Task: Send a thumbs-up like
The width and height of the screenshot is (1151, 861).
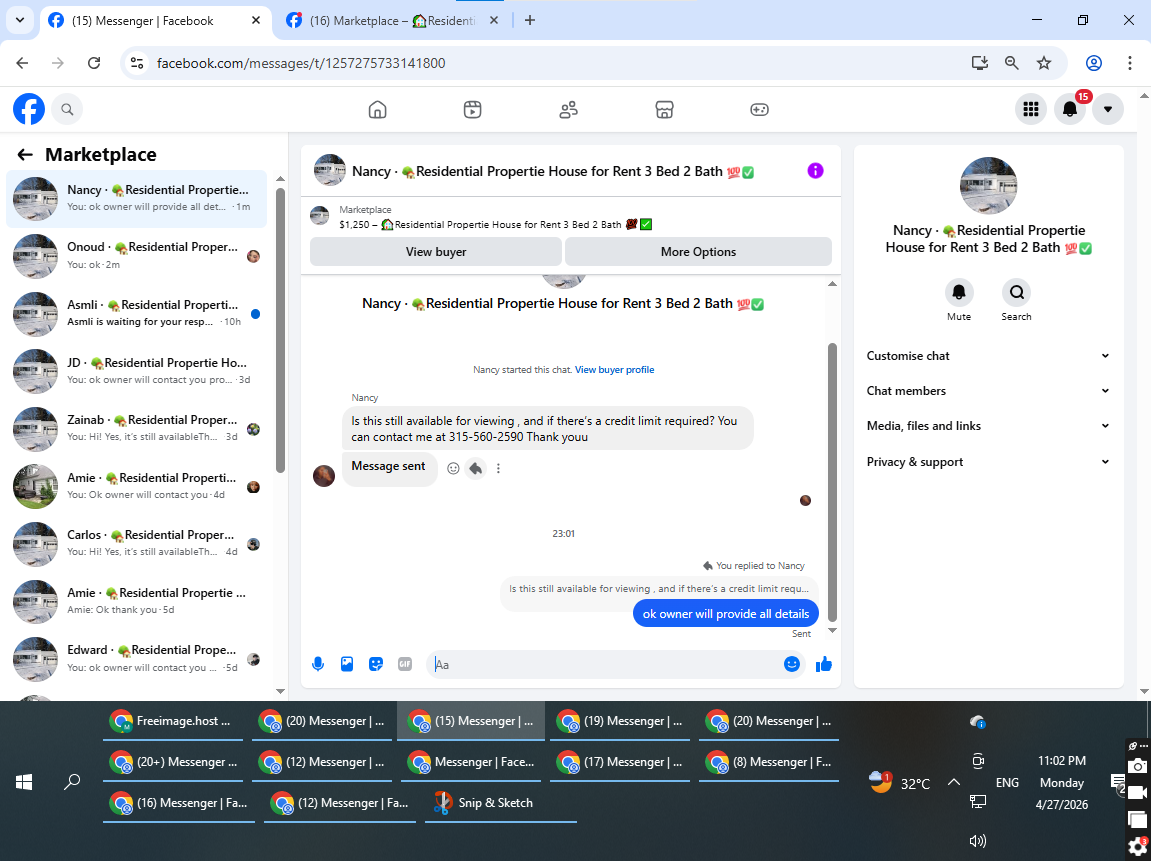Action: click(824, 664)
